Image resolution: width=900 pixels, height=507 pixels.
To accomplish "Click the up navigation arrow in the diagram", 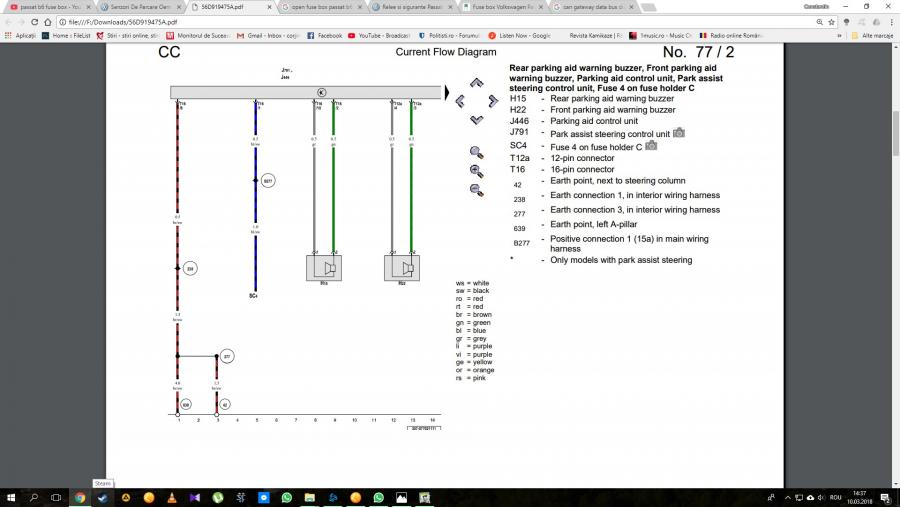I will pyautogui.click(x=477, y=84).
